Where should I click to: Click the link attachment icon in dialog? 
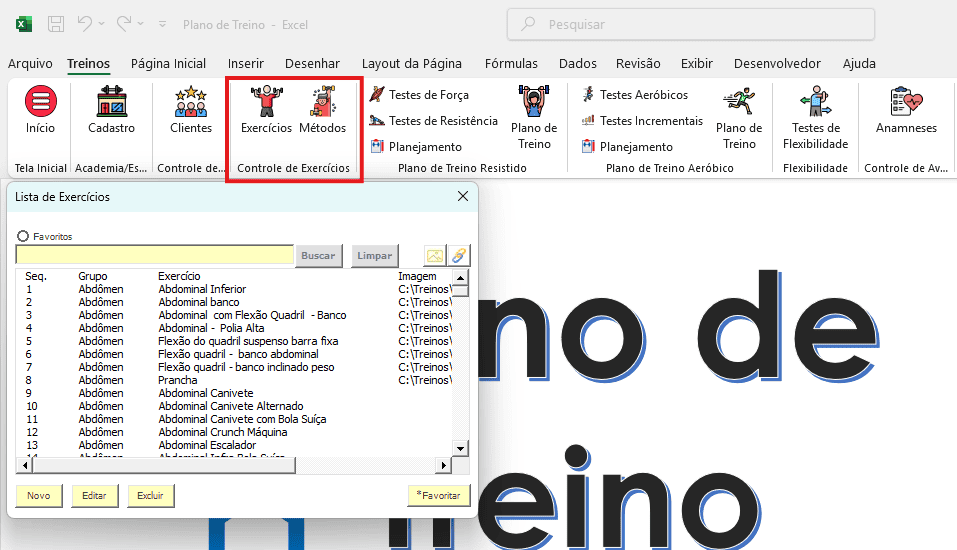[458, 256]
